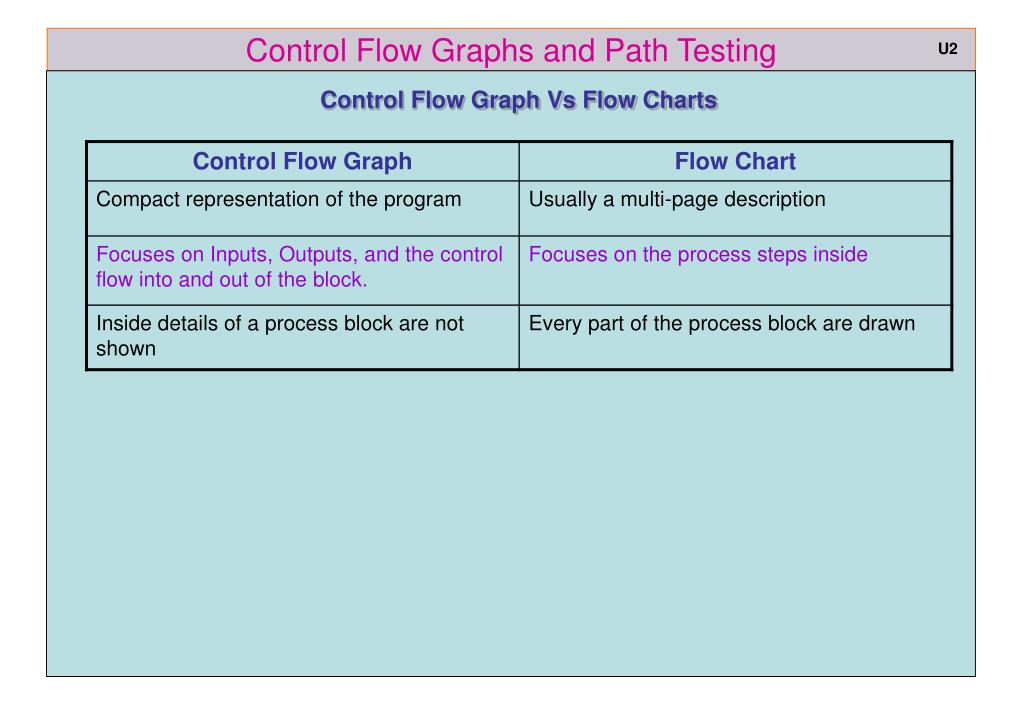Click "flow into and out of the block." line

(232, 280)
